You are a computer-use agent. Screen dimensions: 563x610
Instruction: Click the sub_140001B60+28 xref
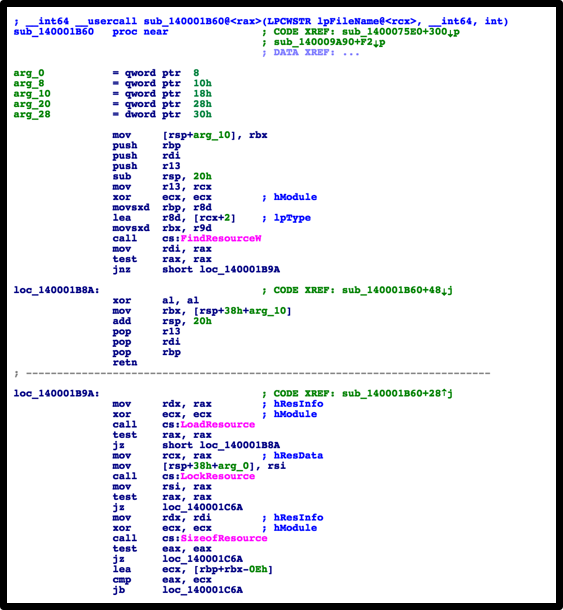(397, 394)
